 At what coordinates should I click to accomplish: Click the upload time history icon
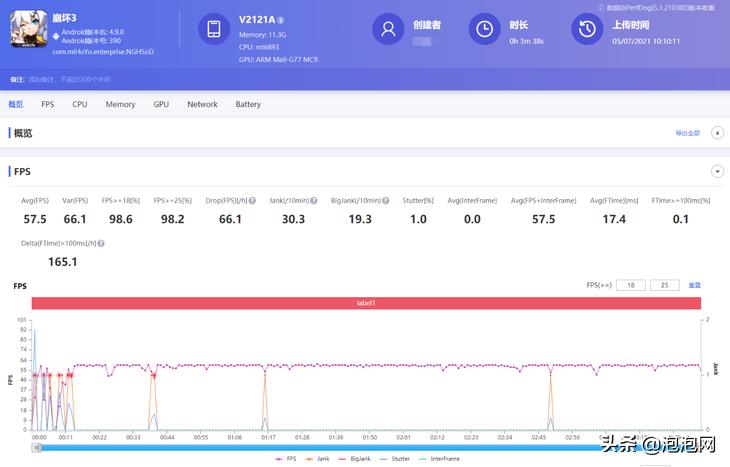(585, 30)
